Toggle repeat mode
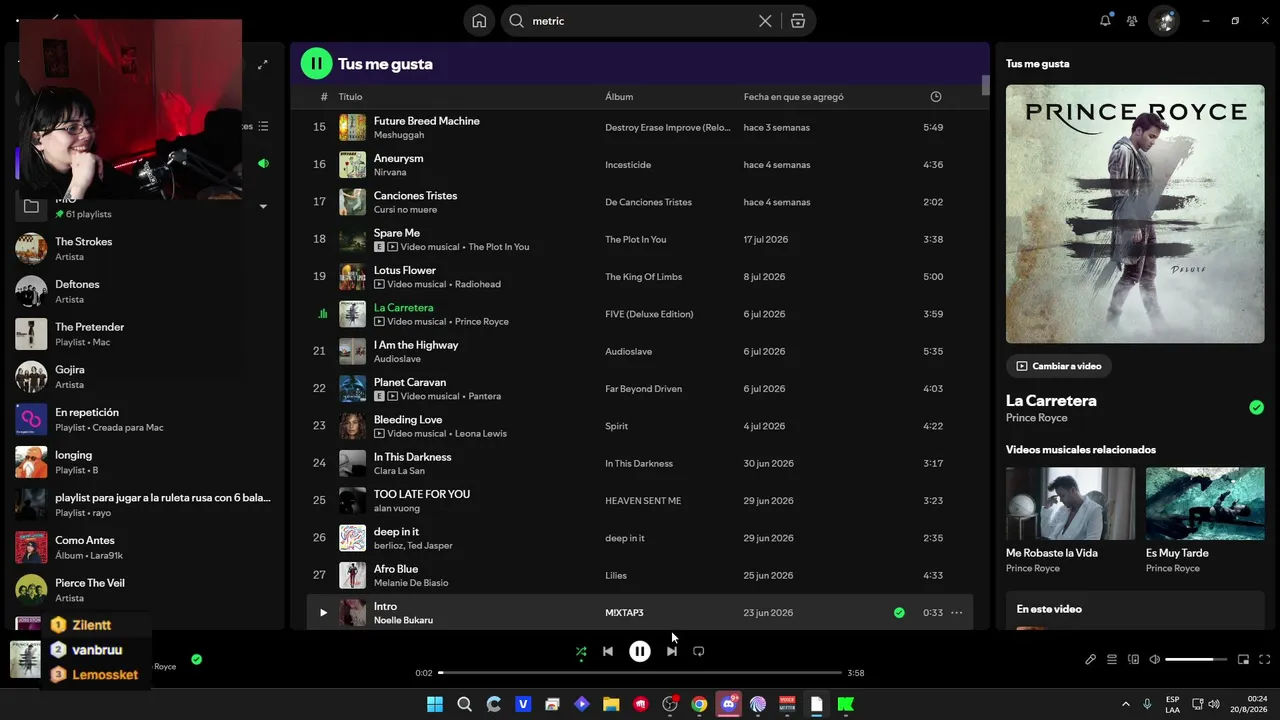This screenshot has width=1280, height=720. click(699, 652)
